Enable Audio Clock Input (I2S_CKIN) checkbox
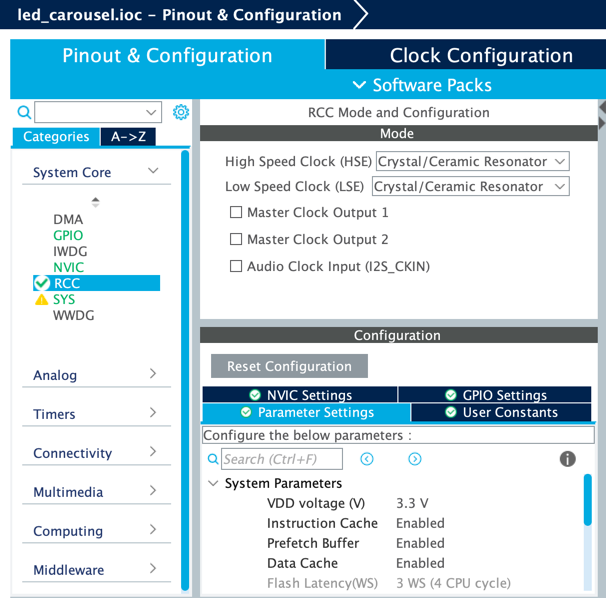The image size is (606, 598). point(236,266)
